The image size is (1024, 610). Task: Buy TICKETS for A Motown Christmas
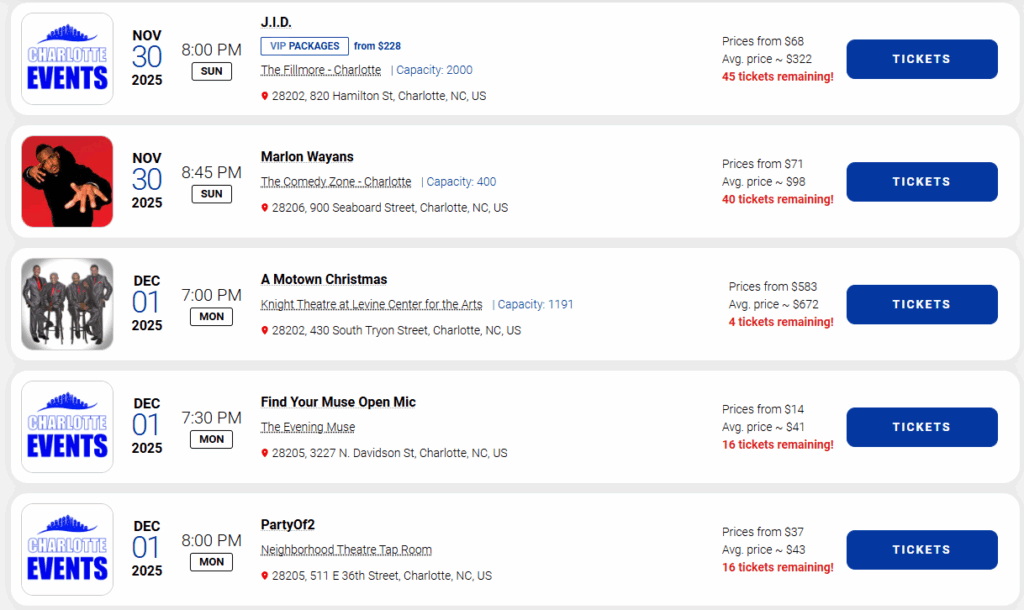tap(921, 304)
